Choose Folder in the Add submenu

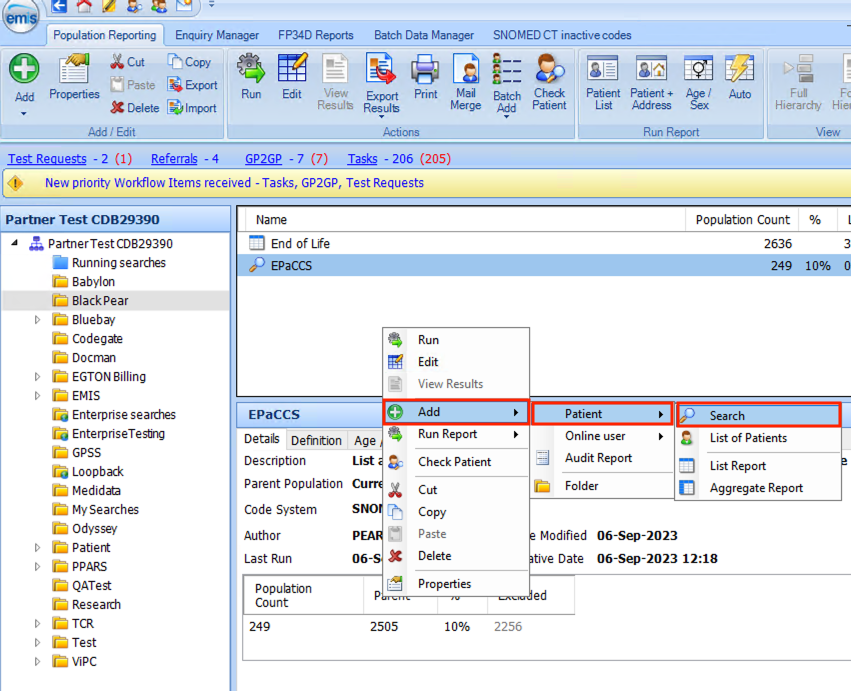point(602,486)
